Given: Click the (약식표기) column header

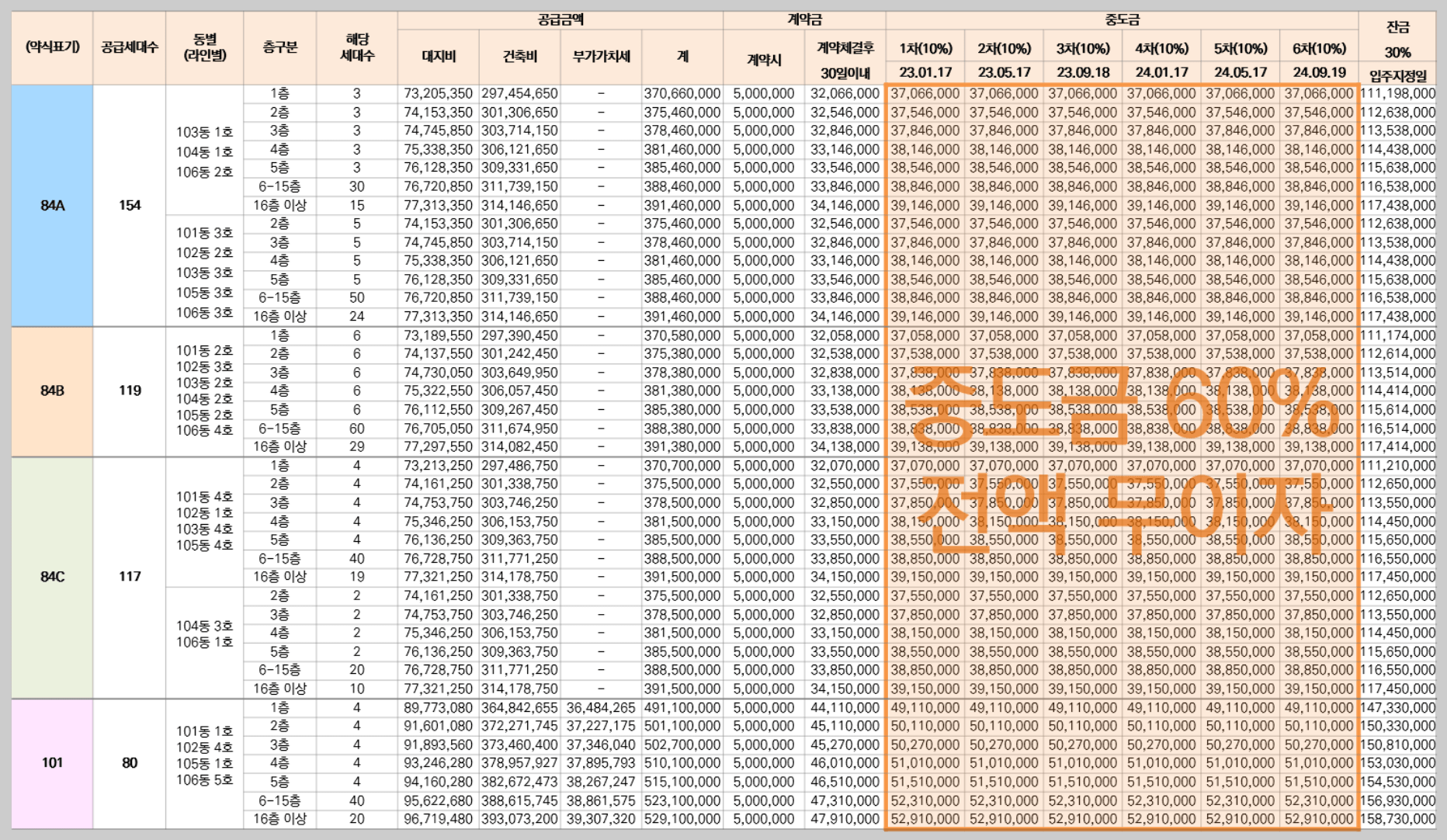Looking at the screenshot, I should (x=52, y=47).
